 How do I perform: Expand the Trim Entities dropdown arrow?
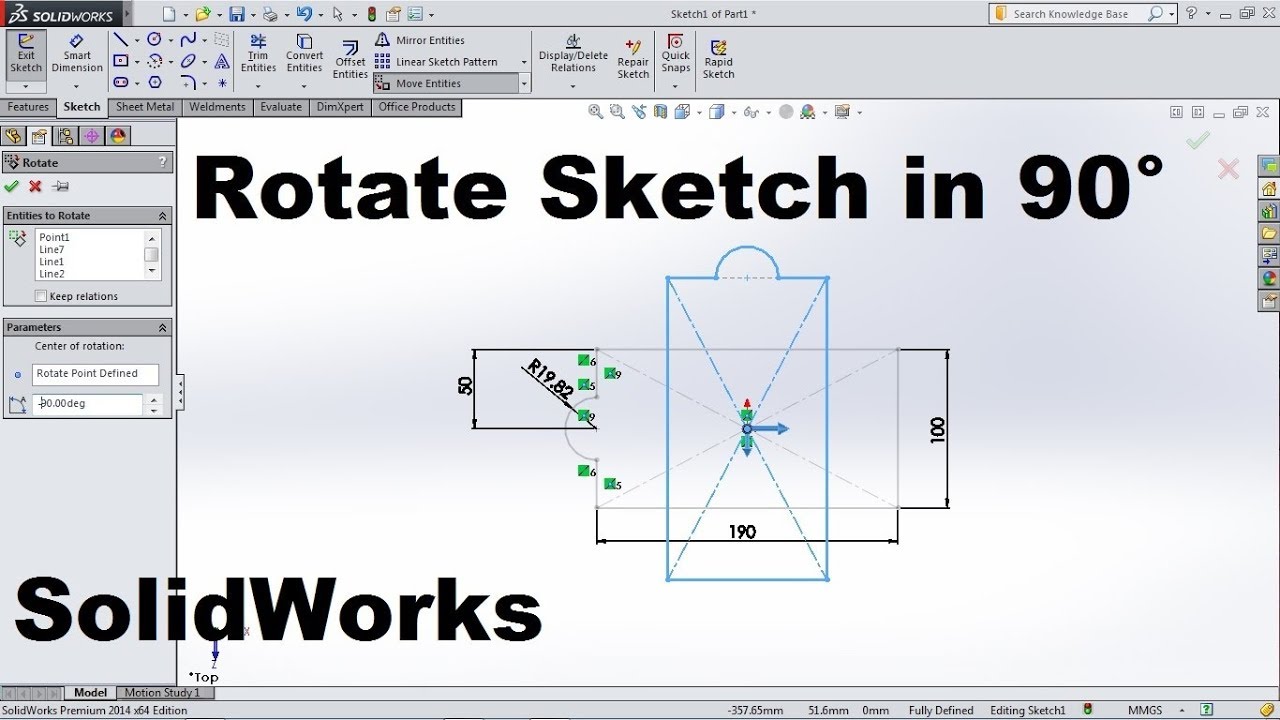(x=258, y=86)
